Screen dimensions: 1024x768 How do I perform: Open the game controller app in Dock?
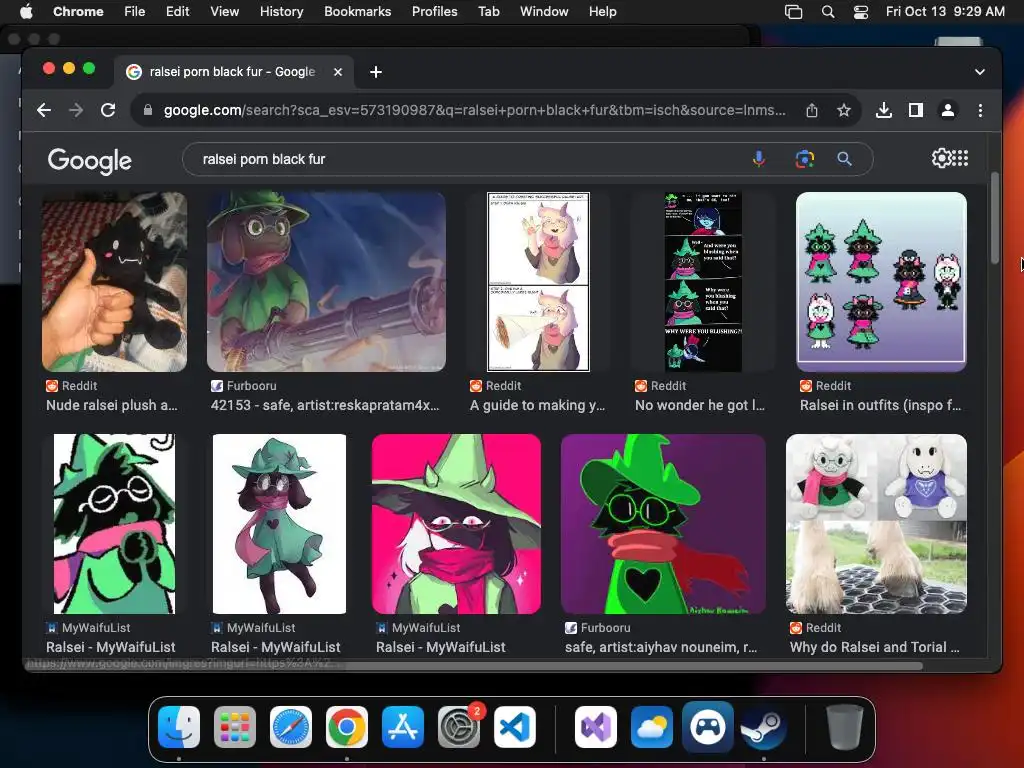(x=708, y=727)
